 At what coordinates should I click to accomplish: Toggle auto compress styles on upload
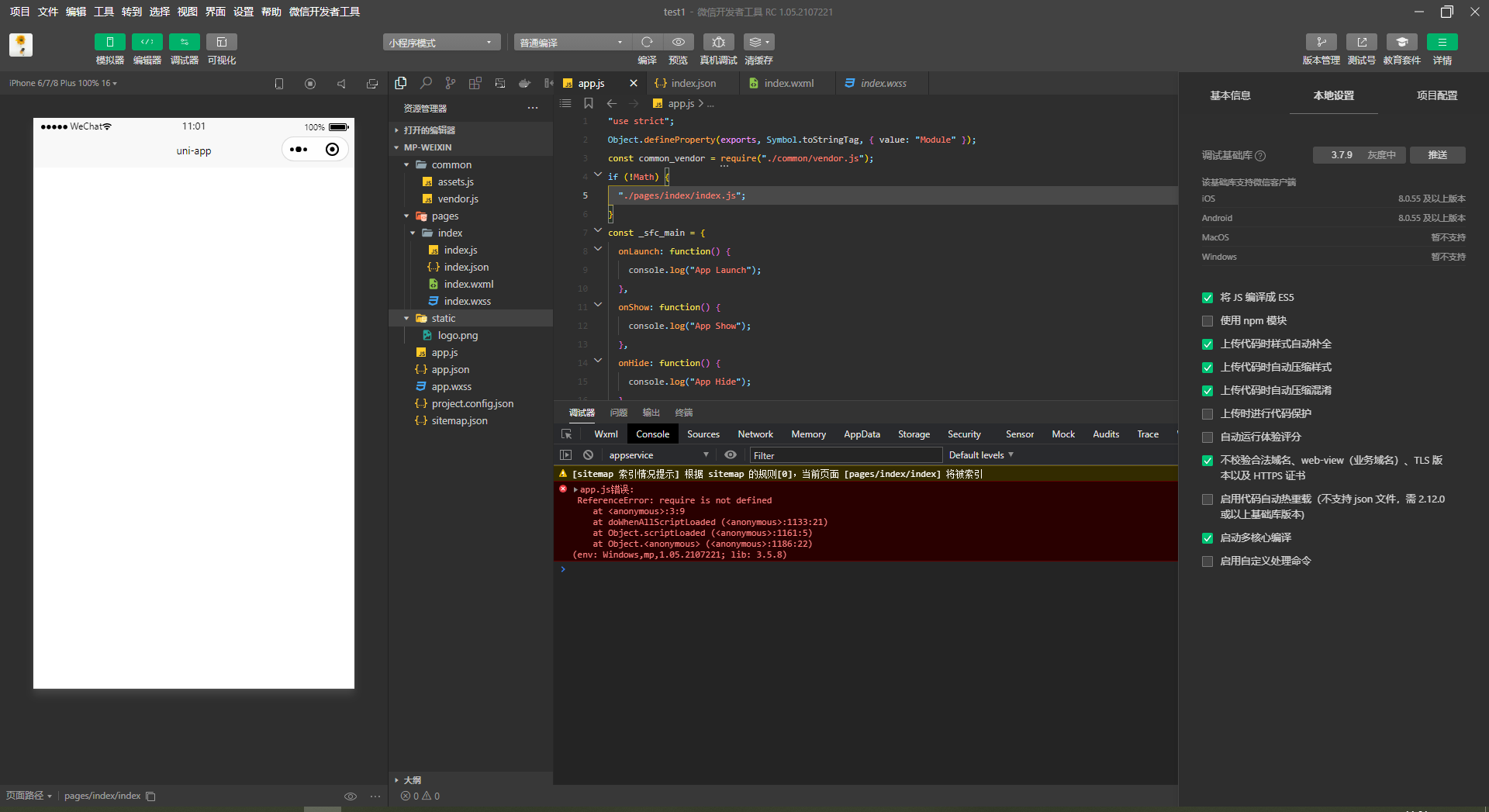1207,368
